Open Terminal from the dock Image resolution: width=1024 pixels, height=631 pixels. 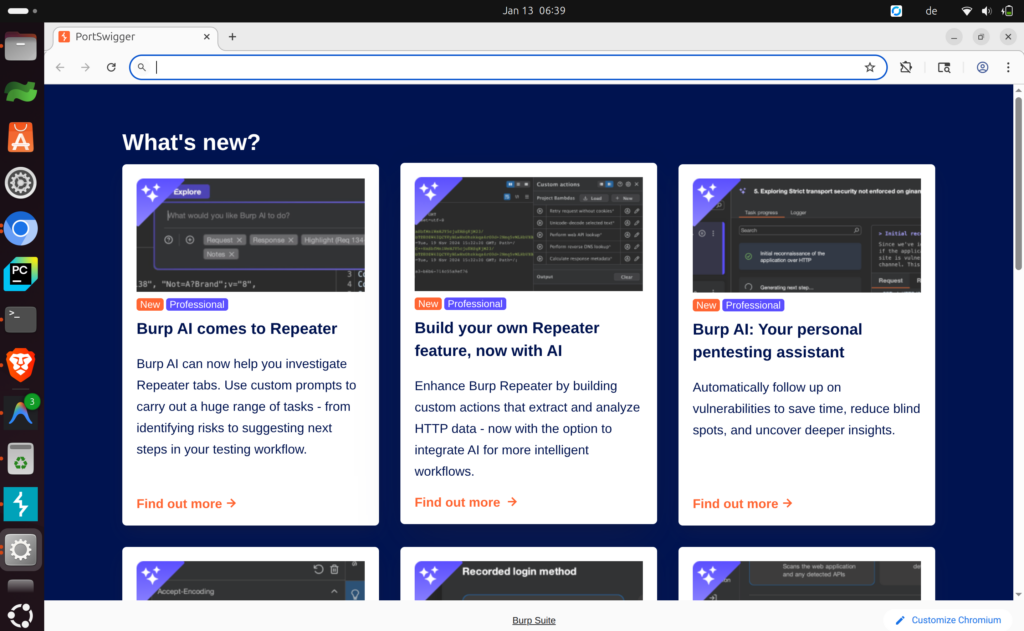tap(21, 319)
